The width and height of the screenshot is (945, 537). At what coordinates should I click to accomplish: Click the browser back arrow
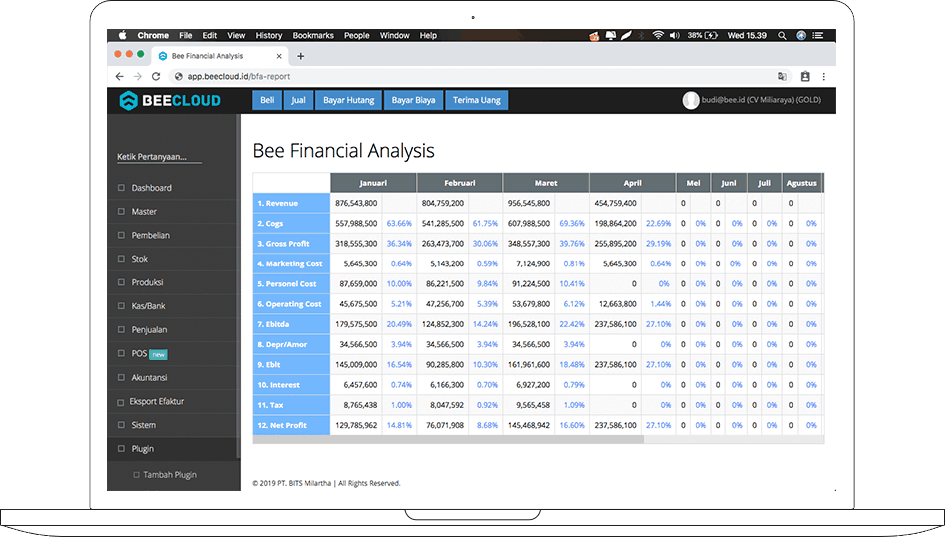[x=119, y=77]
